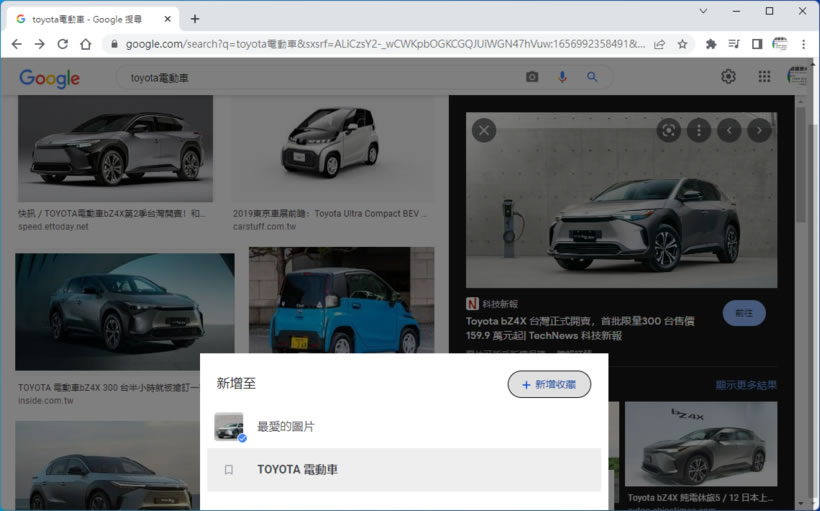The image size is (820, 511).
Task: Open Google Apps grid menu
Action: 764,77
